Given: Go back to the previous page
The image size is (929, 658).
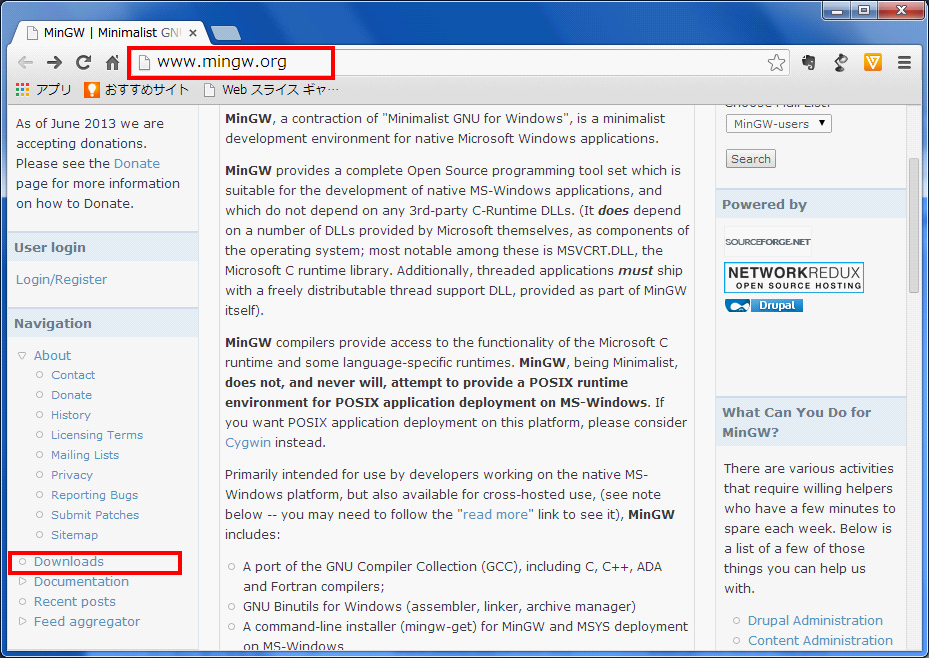Looking at the screenshot, I should 25,62.
